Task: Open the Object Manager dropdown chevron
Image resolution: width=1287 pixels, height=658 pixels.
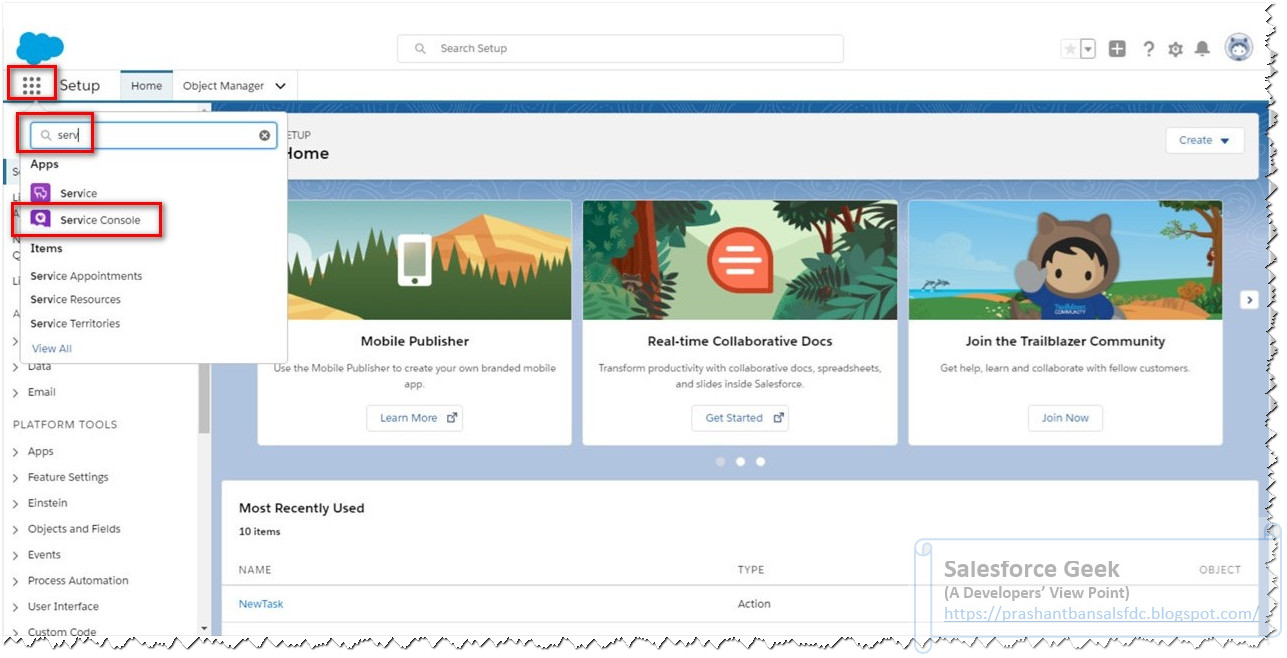Action: (281, 86)
